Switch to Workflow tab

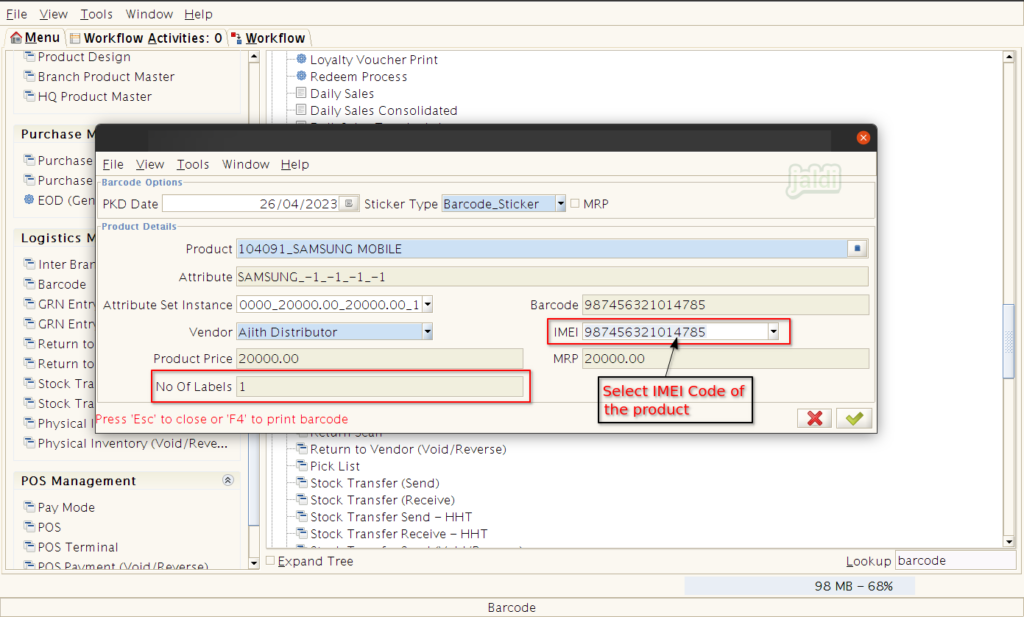point(268,38)
